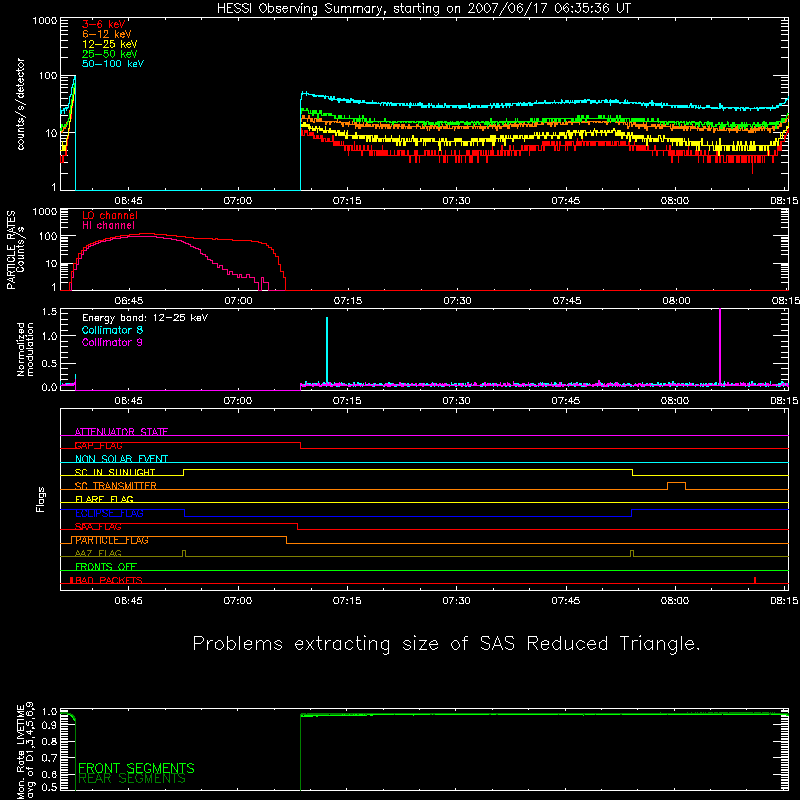Select the Collimator 8 legend label

tap(112, 330)
